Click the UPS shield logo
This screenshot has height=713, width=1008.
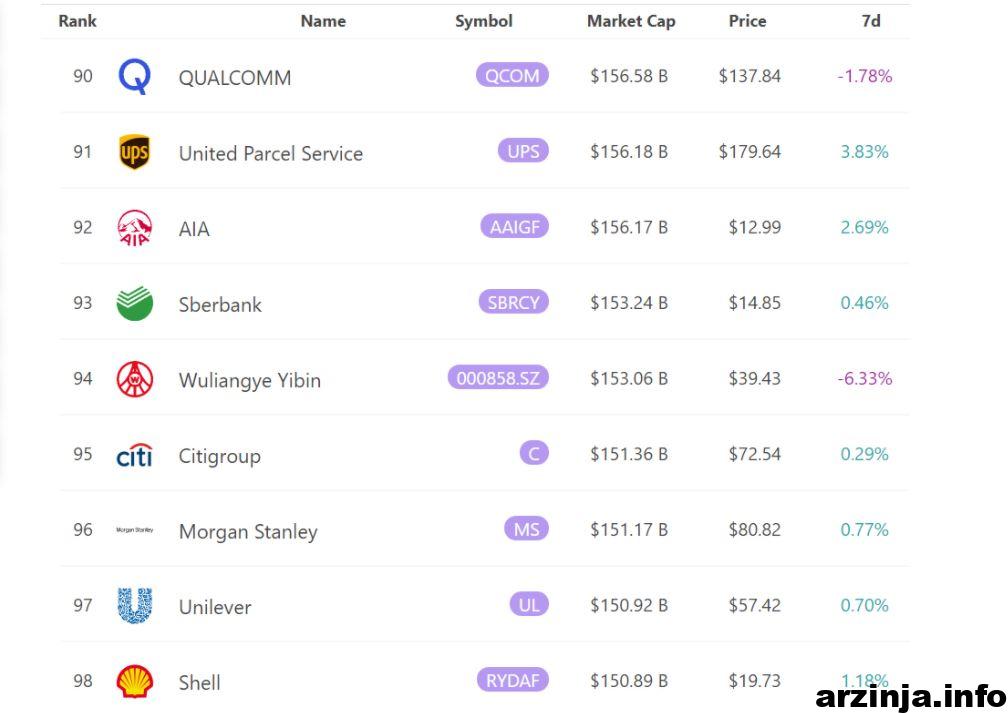[x=134, y=152]
